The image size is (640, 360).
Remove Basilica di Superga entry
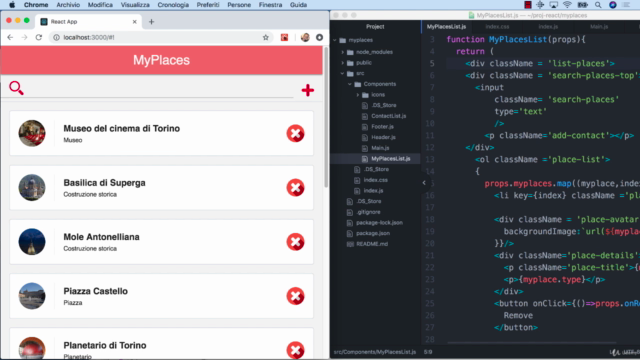[x=295, y=188]
